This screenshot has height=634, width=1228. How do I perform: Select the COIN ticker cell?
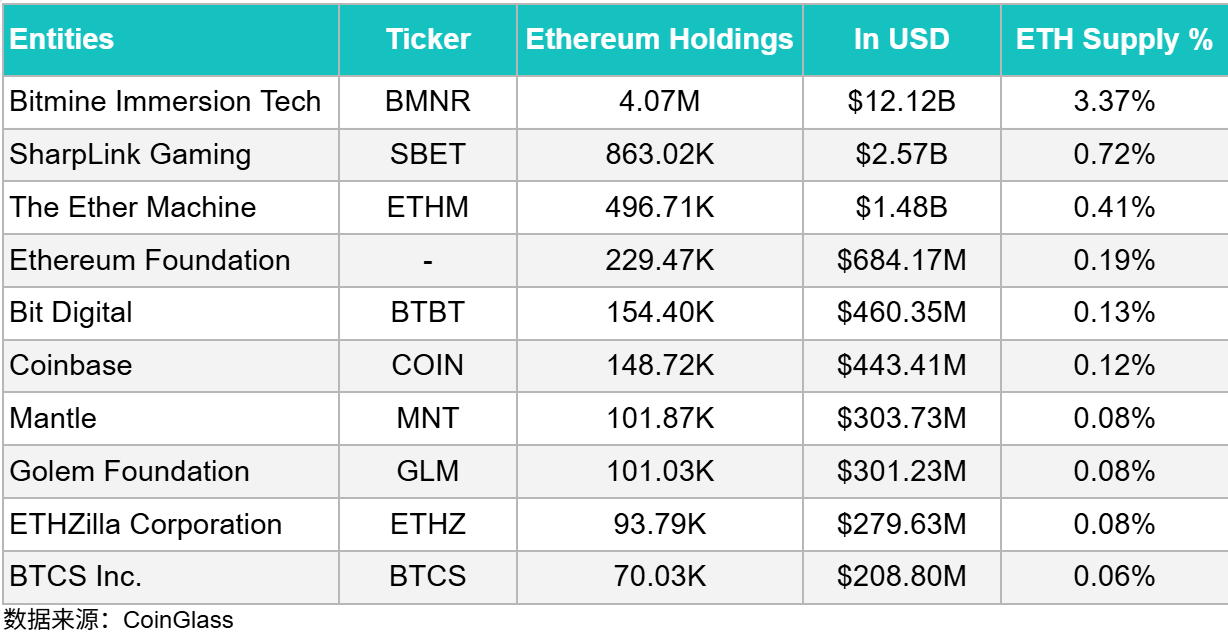pyautogui.click(x=428, y=365)
